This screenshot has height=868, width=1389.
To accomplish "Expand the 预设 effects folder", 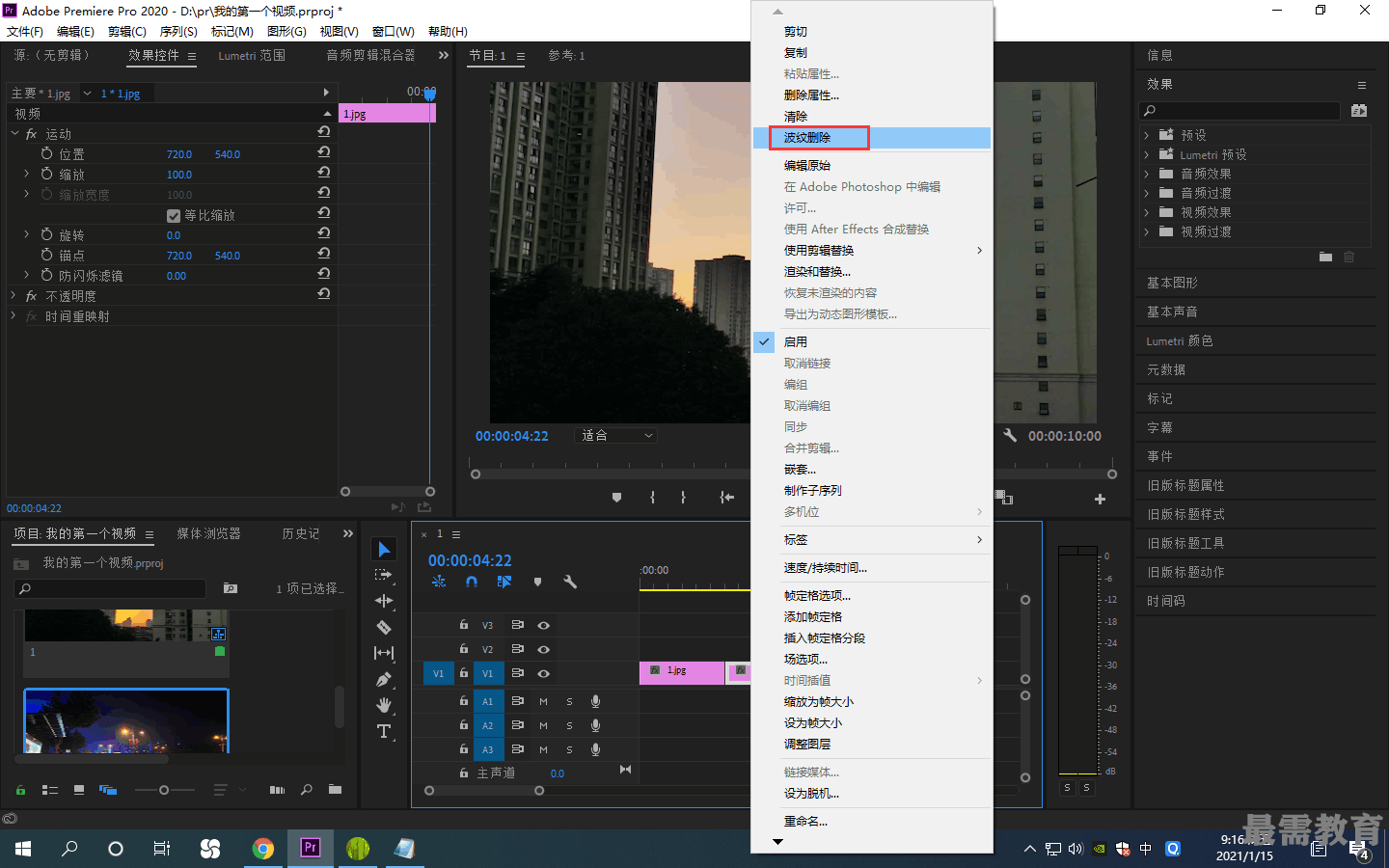I will coord(1146,135).
